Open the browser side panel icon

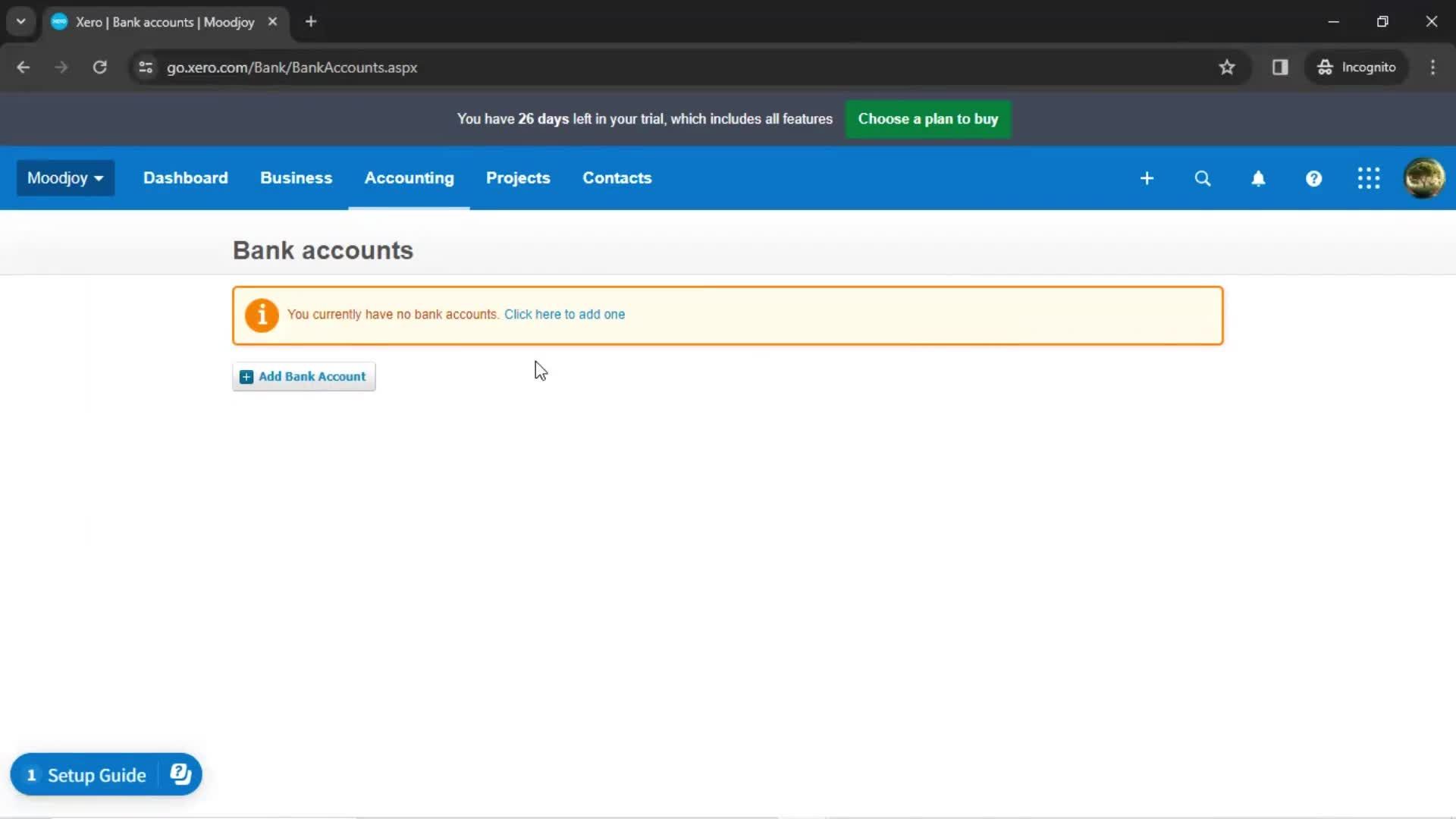(1280, 67)
